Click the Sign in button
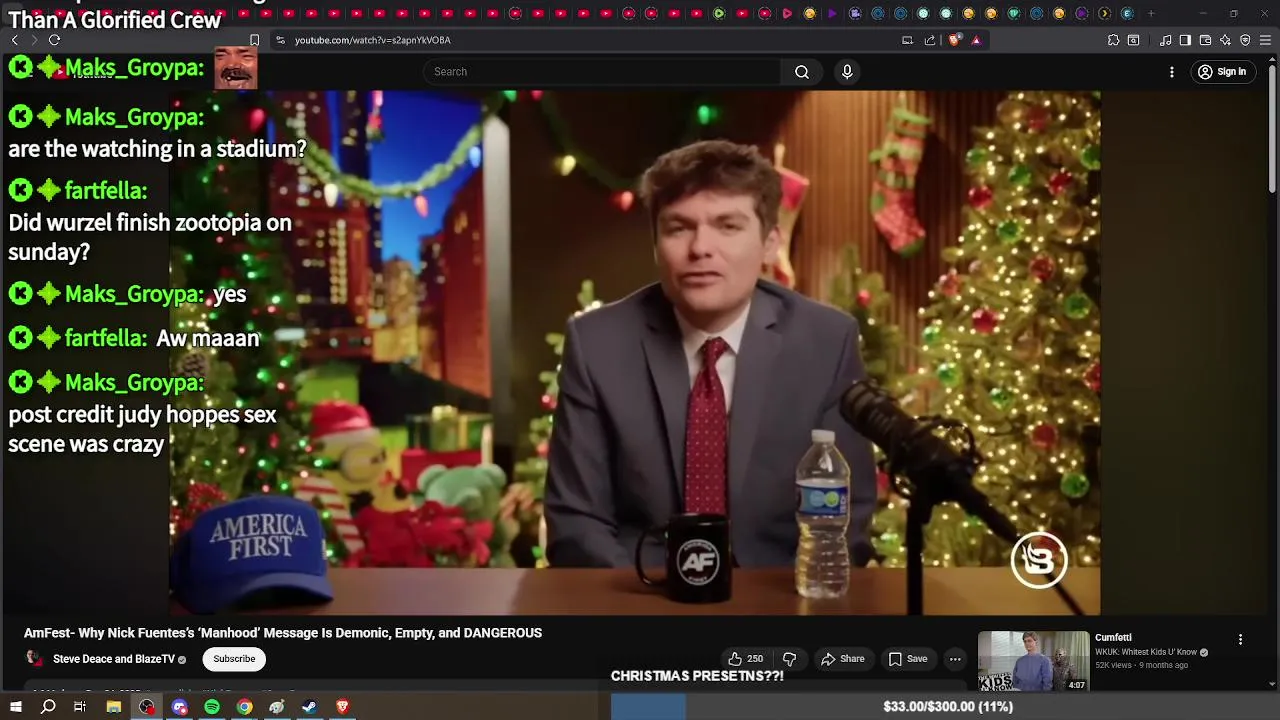 coord(1221,72)
